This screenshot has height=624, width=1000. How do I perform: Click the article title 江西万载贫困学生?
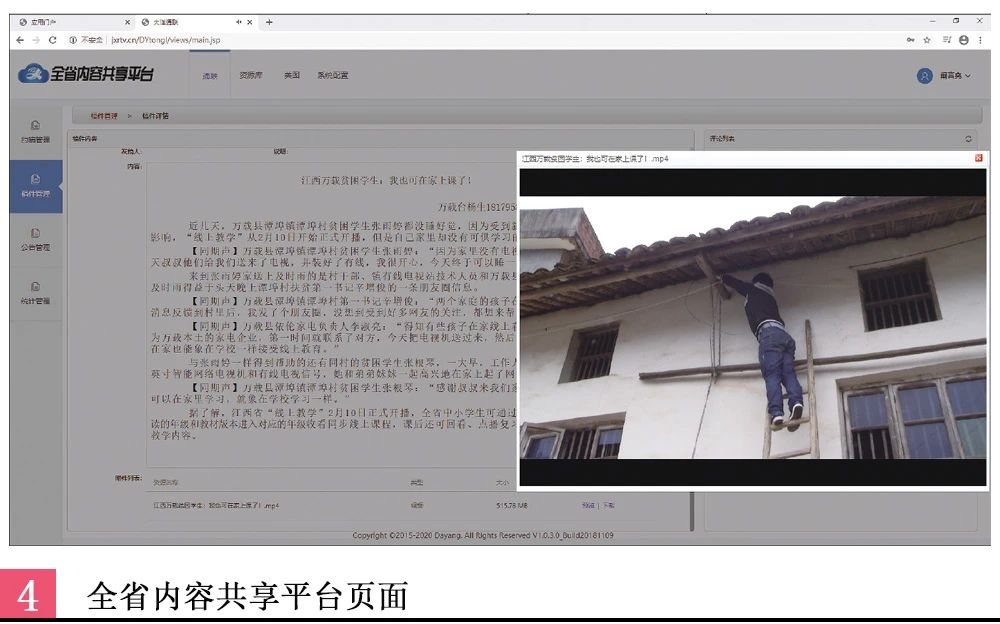(386, 181)
